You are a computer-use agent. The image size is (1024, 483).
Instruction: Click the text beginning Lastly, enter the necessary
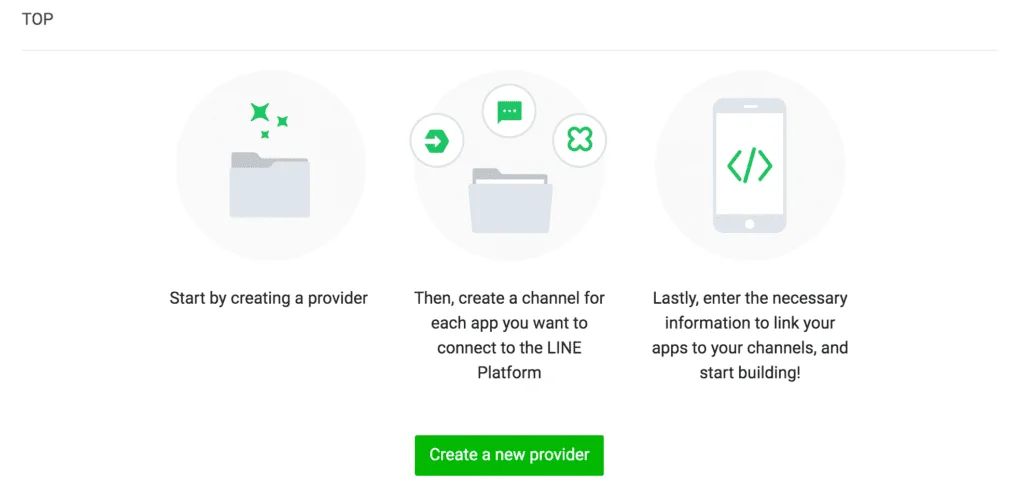click(750, 335)
